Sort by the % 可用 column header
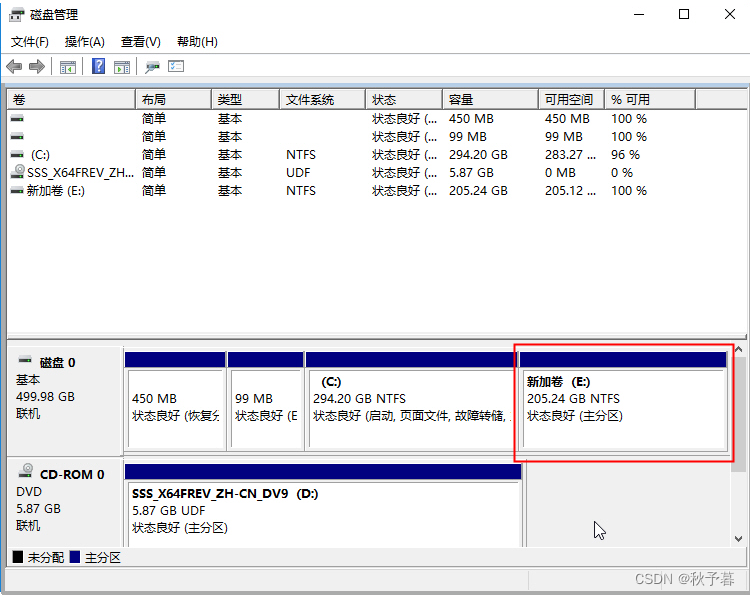Viewport: 750px width, 595px height. click(x=650, y=99)
